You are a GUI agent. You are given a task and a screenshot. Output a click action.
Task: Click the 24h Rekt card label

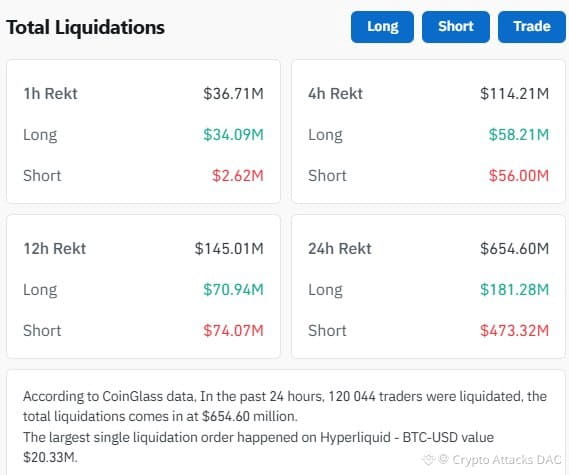pyautogui.click(x=340, y=249)
